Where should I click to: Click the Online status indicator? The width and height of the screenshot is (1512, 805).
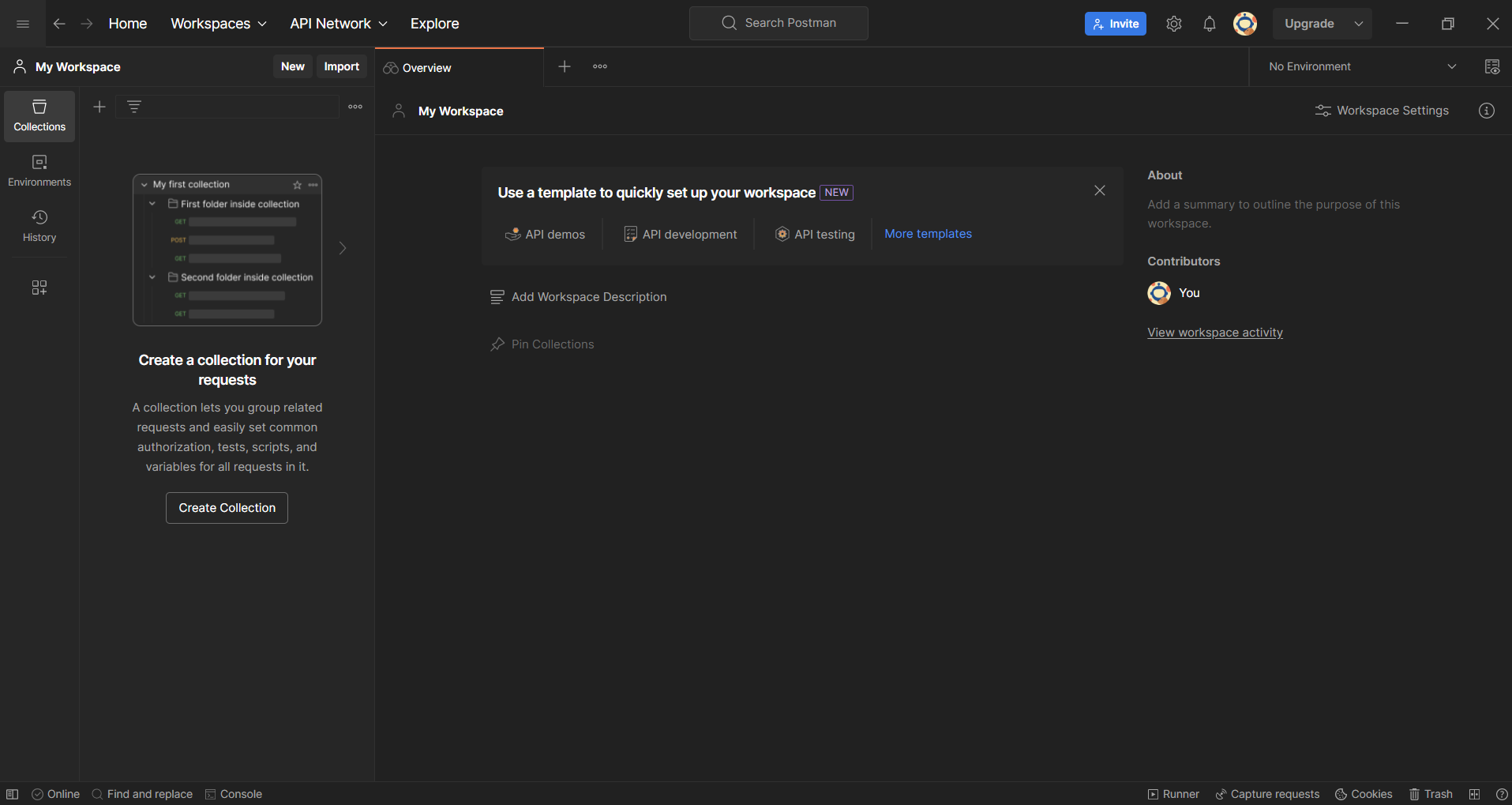click(56, 794)
